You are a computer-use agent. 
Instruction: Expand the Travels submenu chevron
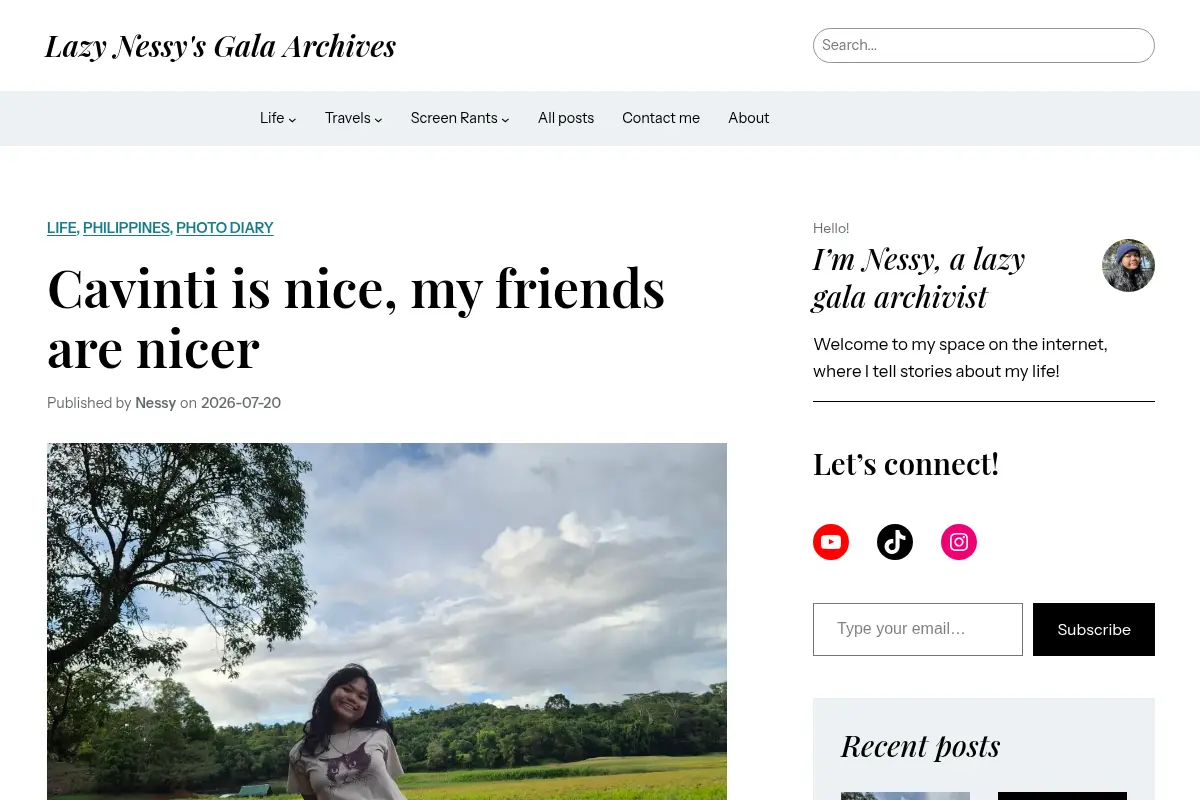point(379,119)
